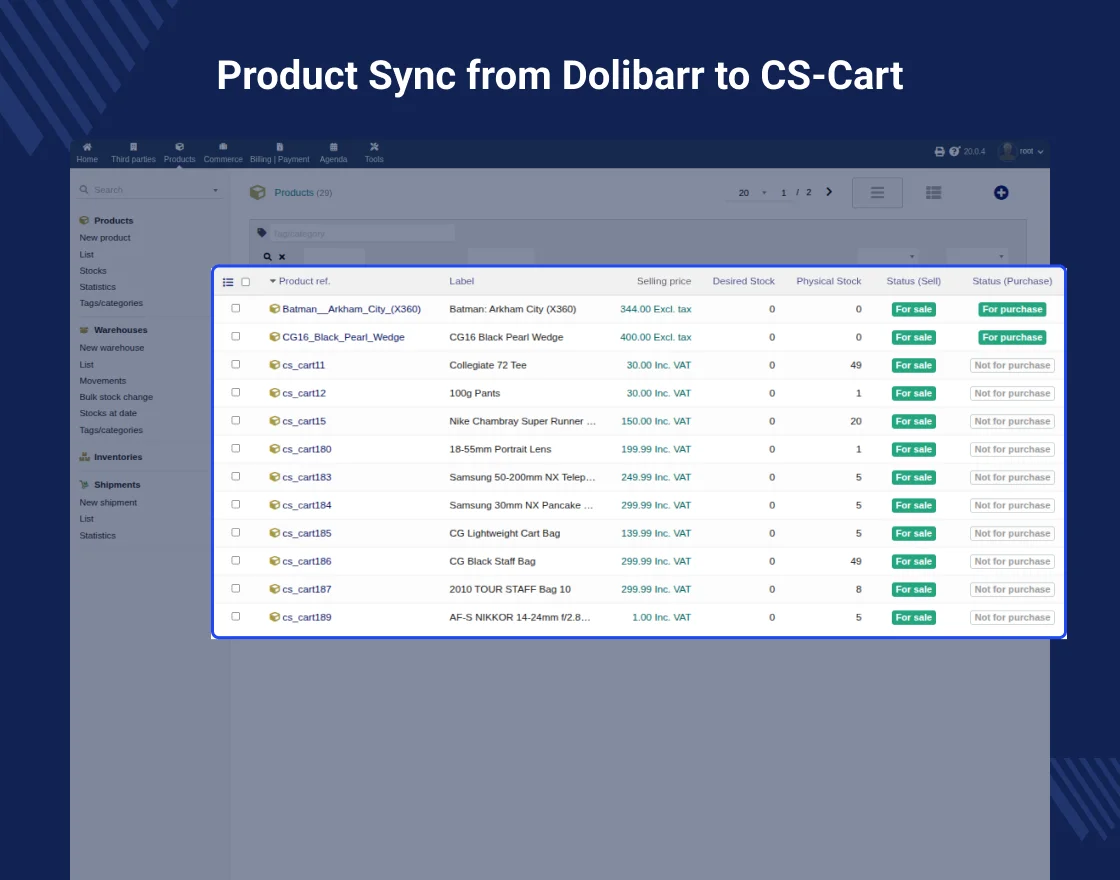This screenshot has height=880, width=1120.
Task: Sort by the Product ref. column arrow
Action: pos(273,281)
